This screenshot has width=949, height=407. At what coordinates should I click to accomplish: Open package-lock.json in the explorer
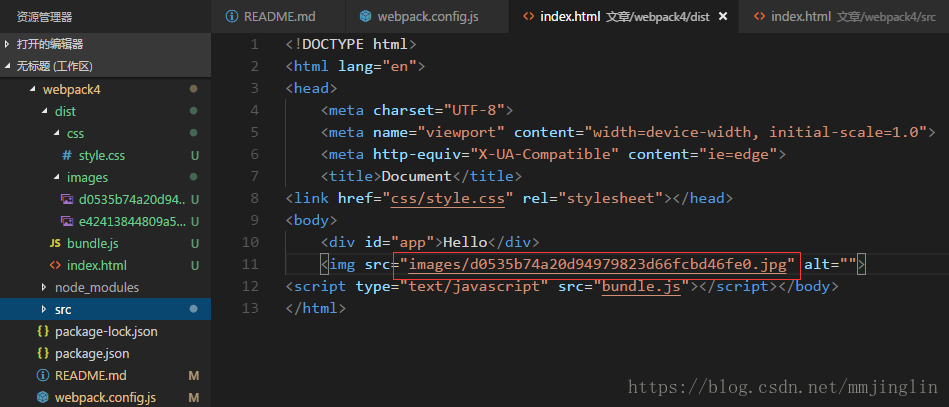107,332
